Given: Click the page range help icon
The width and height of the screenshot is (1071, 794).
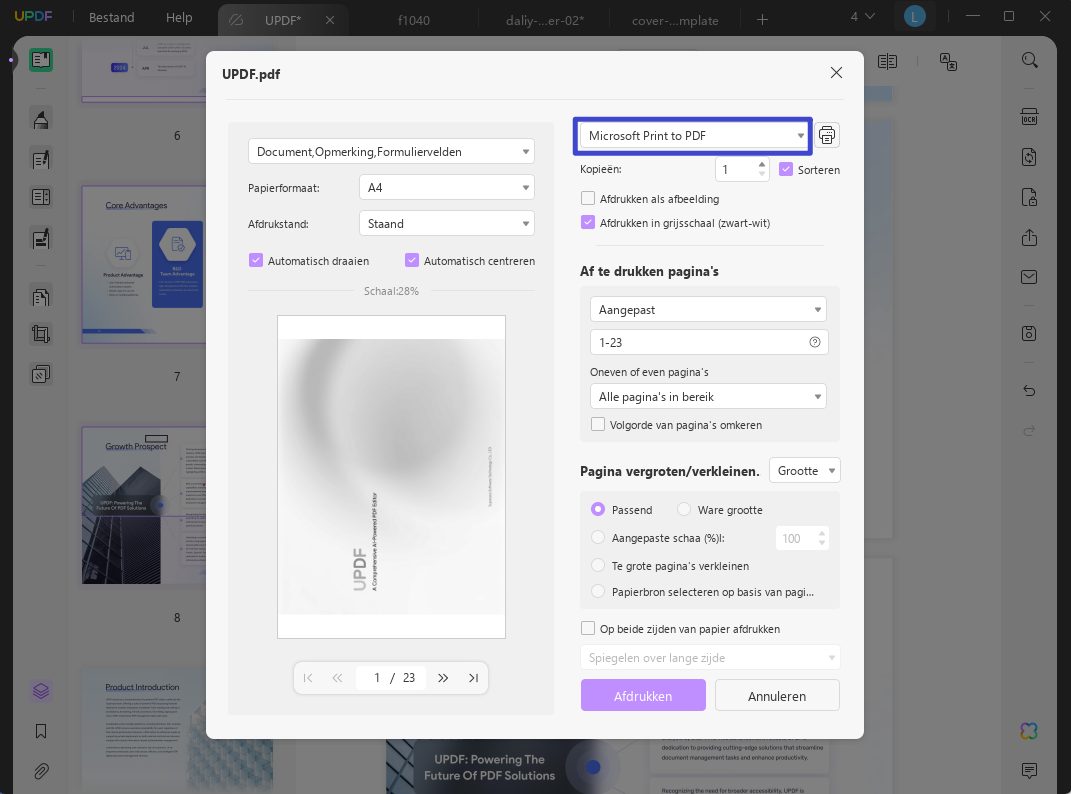Looking at the screenshot, I should pyautogui.click(x=814, y=342).
